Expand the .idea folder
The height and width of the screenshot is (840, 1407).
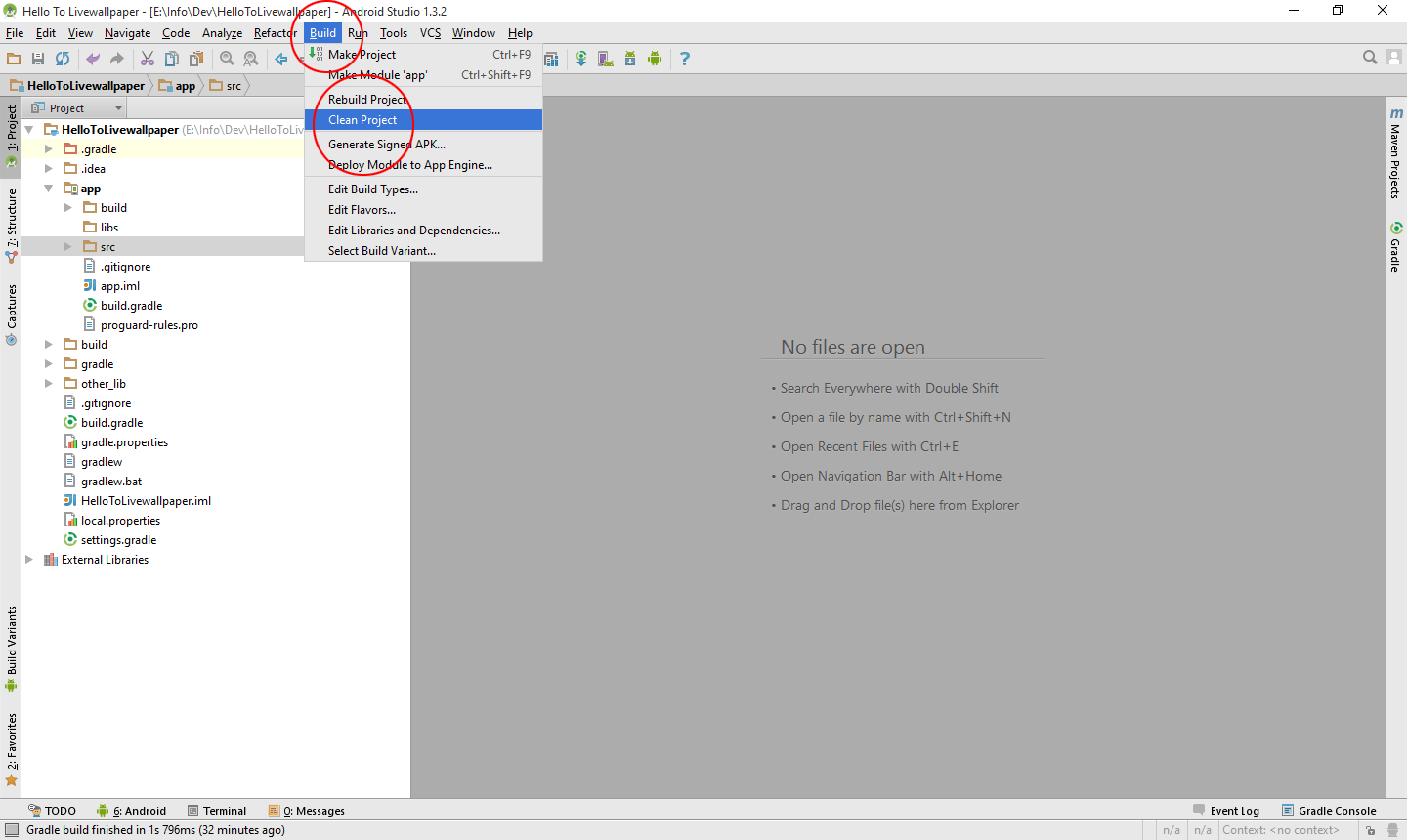coord(49,169)
